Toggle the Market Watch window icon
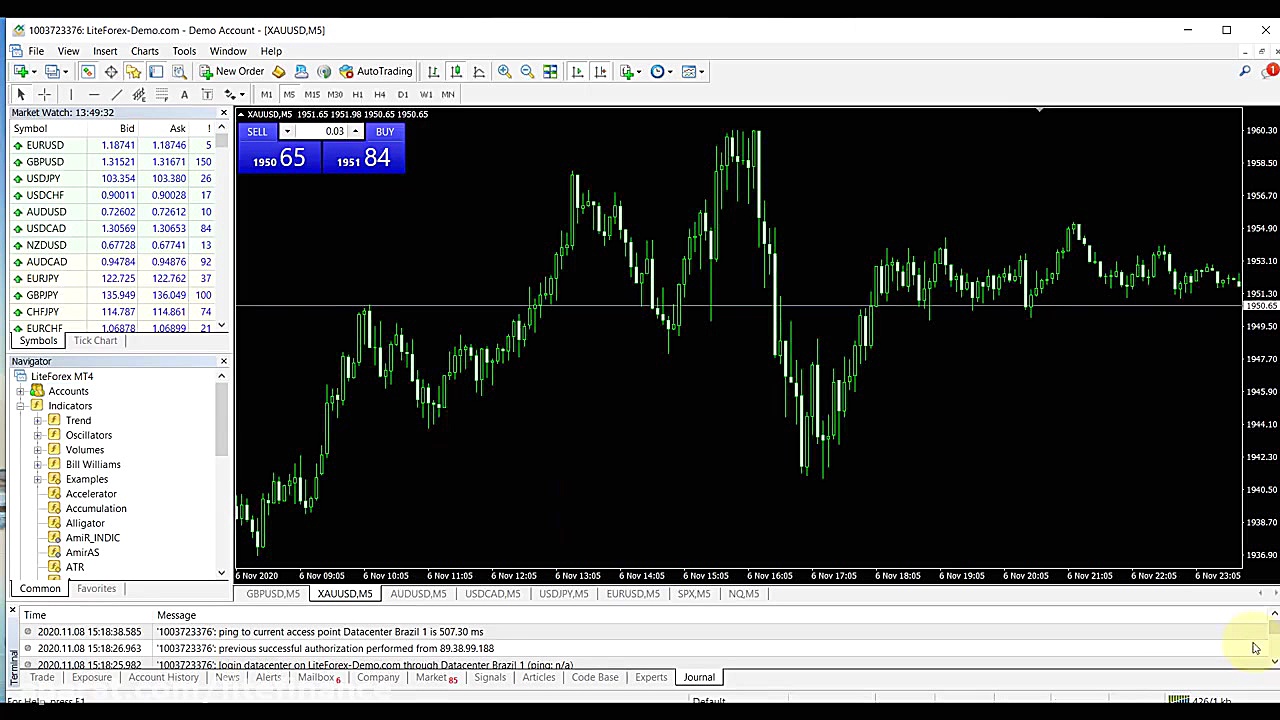Screen dimensions: 1280x720 coord(88,71)
